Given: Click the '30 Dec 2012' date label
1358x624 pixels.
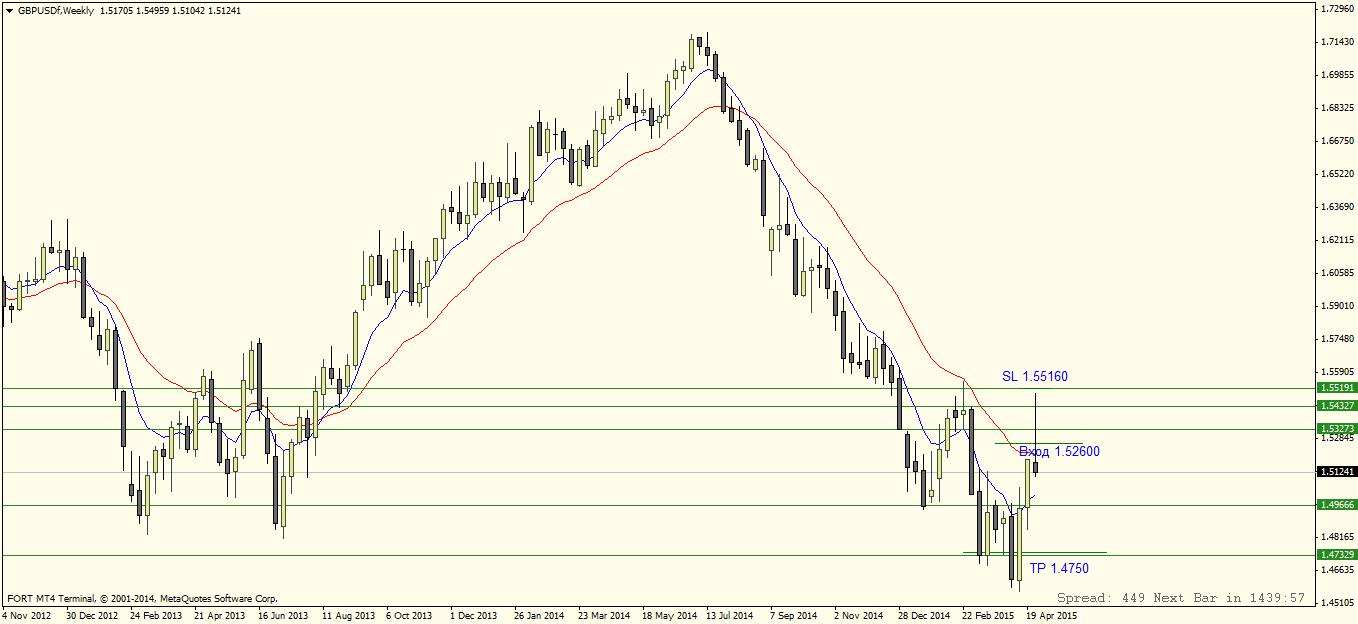Looking at the screenshot, I should (91, 616).
